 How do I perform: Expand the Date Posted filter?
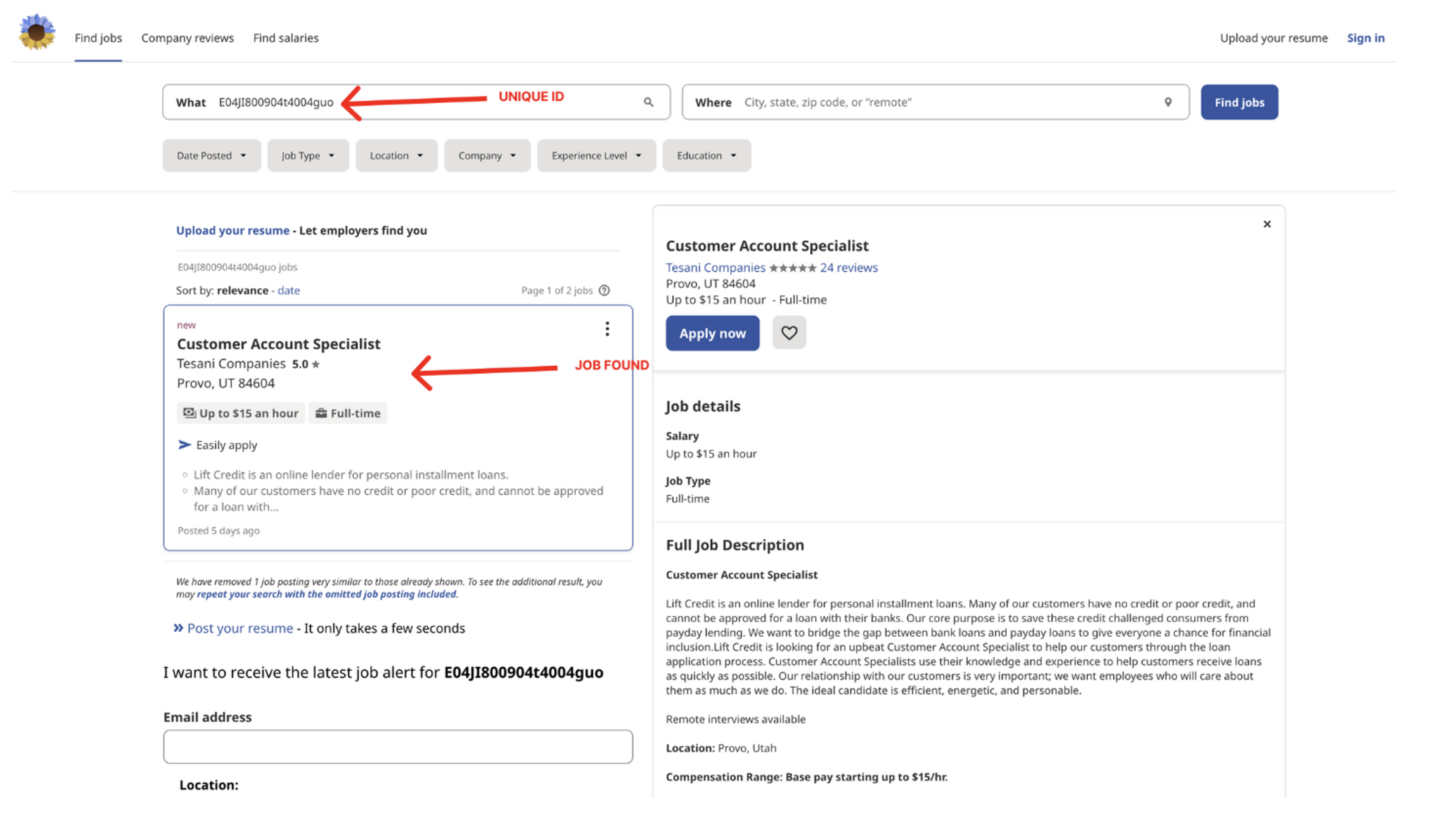211,156
